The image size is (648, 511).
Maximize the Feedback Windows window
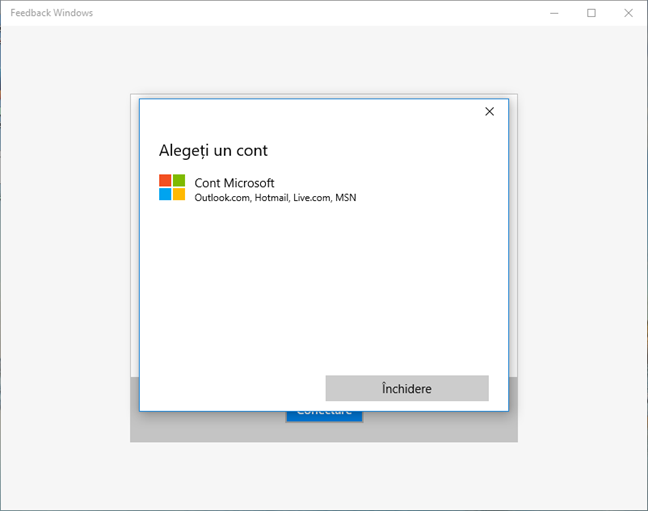tap(591, 13)
